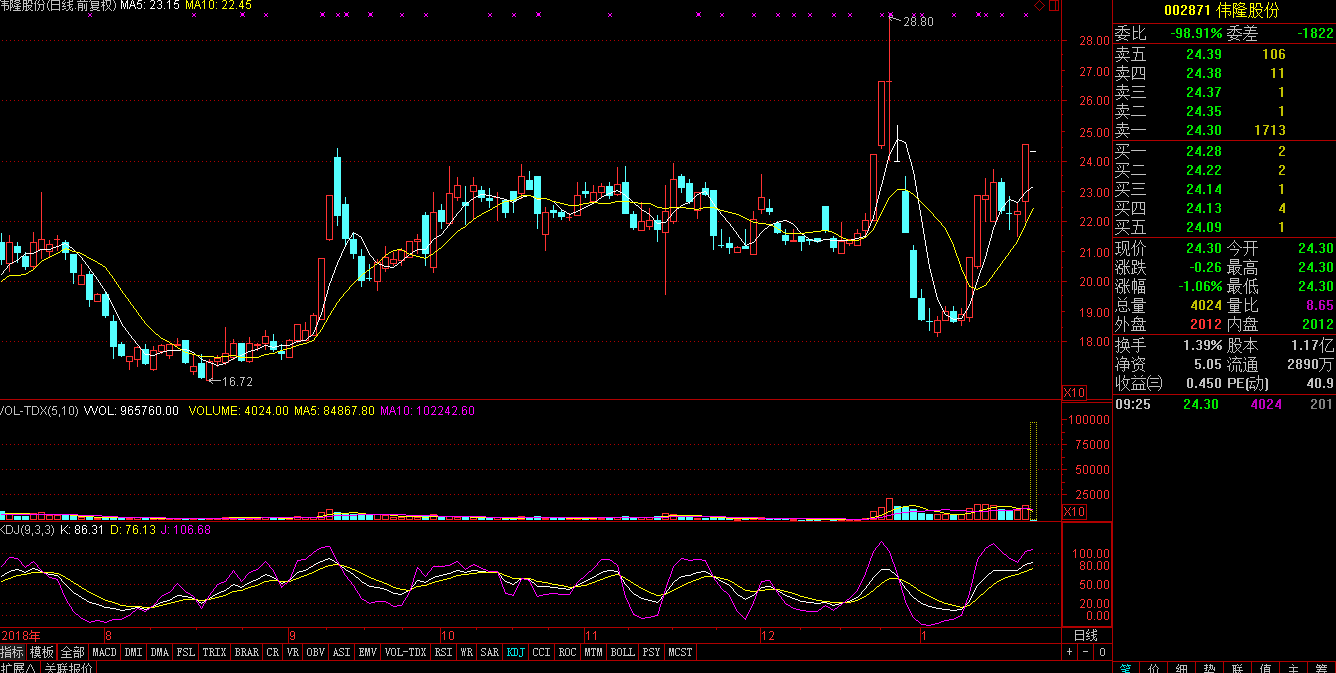This screenshot has width=1336, height=673.
Task: Click the 0 reset button
Action: [1102, 652]
